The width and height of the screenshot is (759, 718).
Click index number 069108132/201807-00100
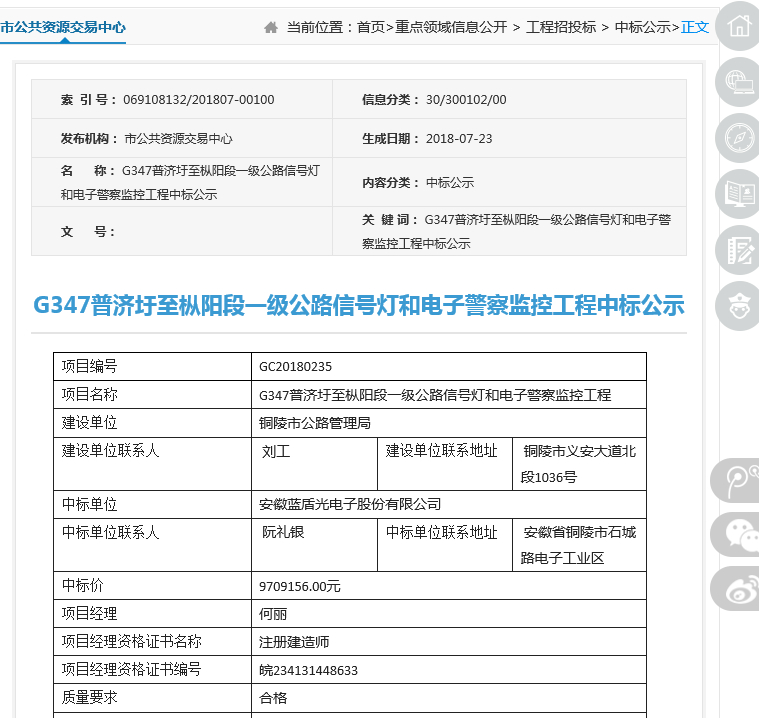pyautogui.click(x=198, y=100)
